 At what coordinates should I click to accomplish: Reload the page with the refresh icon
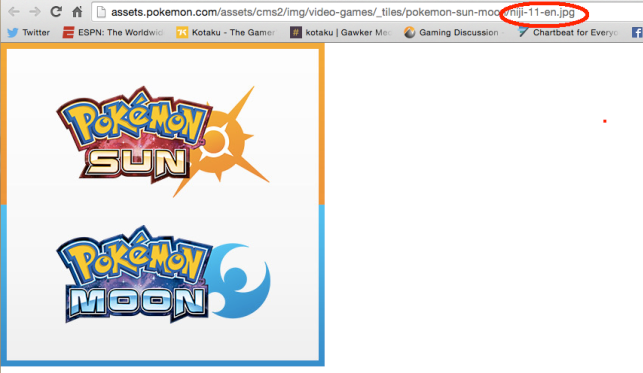click(x=56, y=11)
